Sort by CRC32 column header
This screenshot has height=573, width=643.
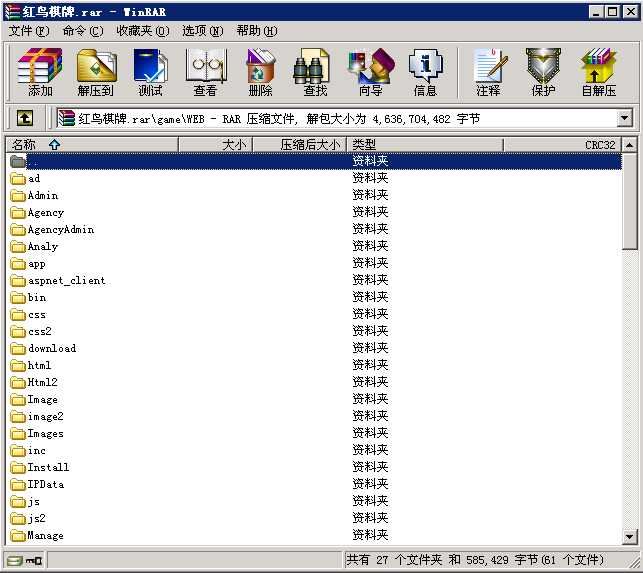pos(563,144)
